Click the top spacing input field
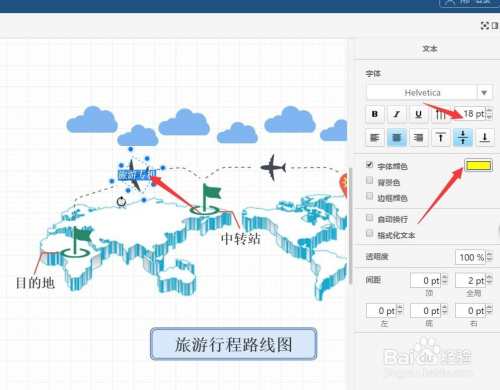Screen dimensions: 500x390 [x=426, y=281]
